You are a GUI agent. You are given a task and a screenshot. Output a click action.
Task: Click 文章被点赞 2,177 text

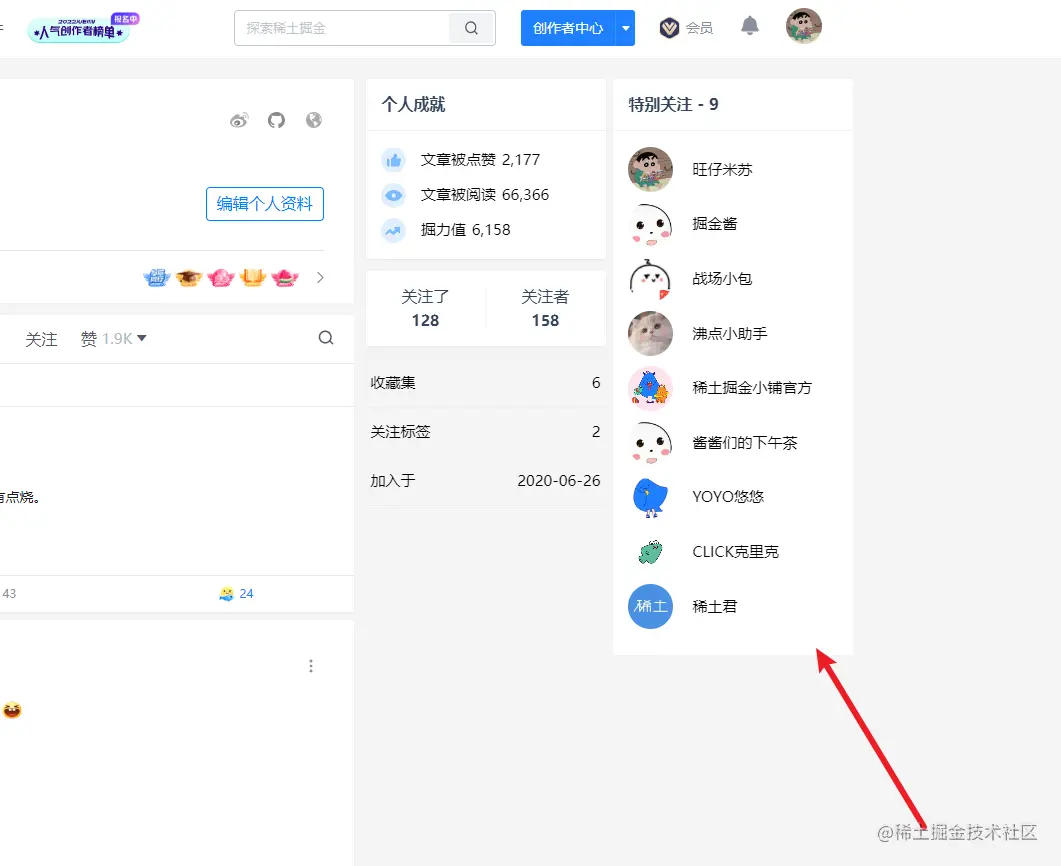(x=480, y=160)
